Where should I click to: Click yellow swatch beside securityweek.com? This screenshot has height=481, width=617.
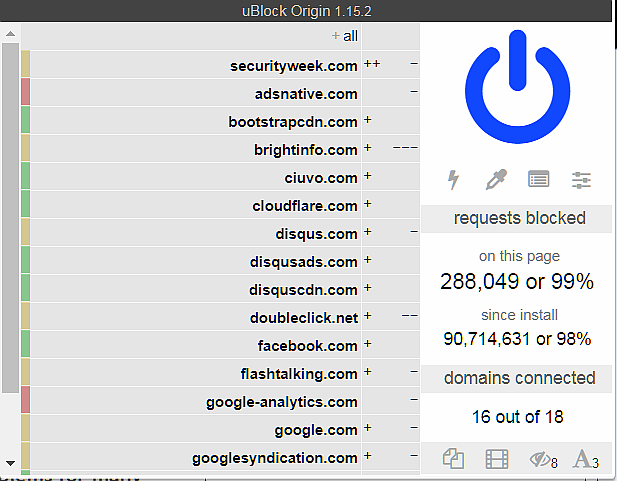pos(26,64)
